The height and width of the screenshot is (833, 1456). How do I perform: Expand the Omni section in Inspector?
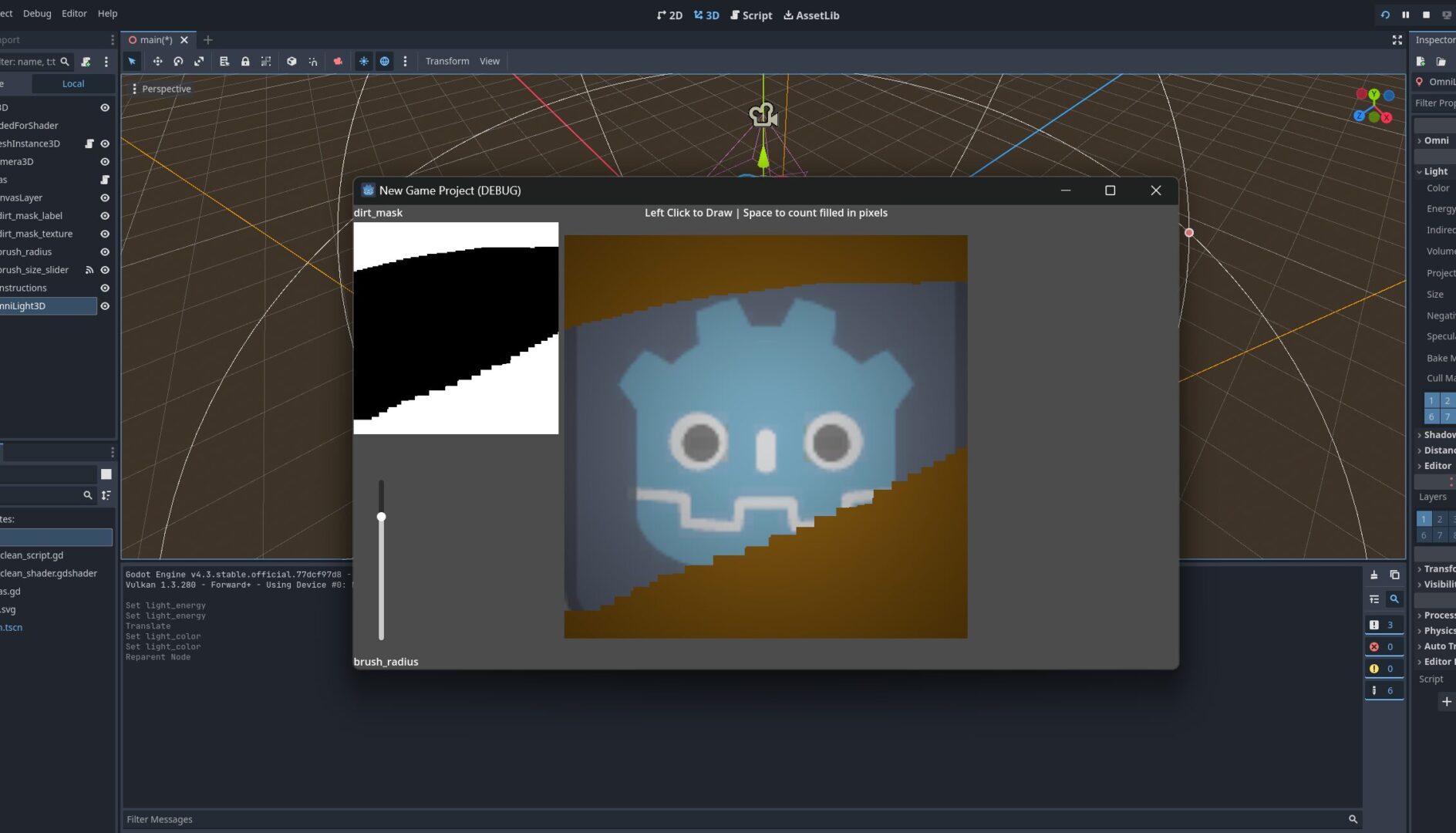[1435, 140]
